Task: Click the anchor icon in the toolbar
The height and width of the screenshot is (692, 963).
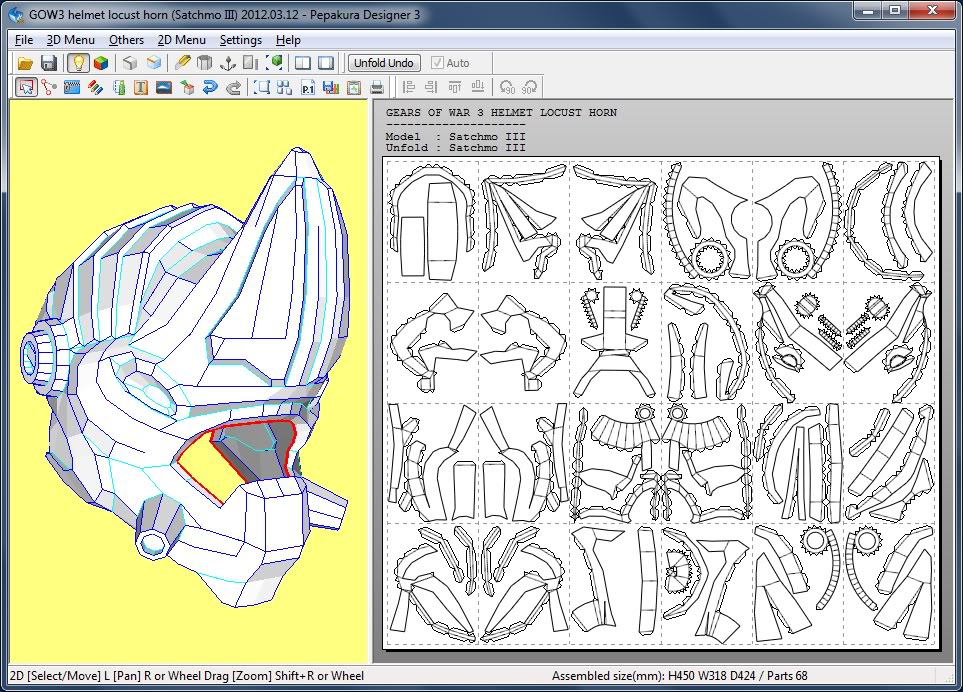Action: click(x=228, y=63)
